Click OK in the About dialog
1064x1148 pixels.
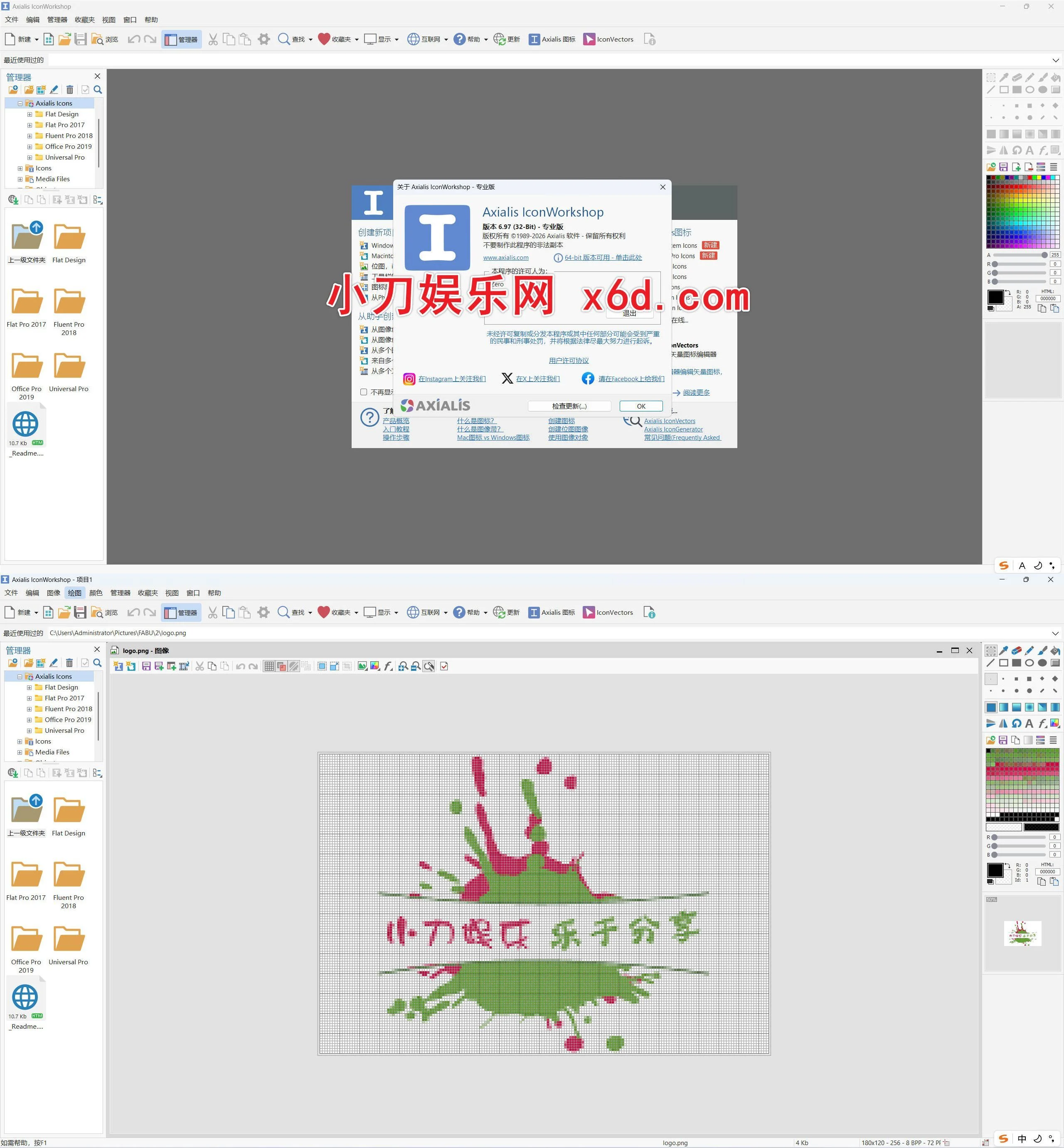point(641,406)
